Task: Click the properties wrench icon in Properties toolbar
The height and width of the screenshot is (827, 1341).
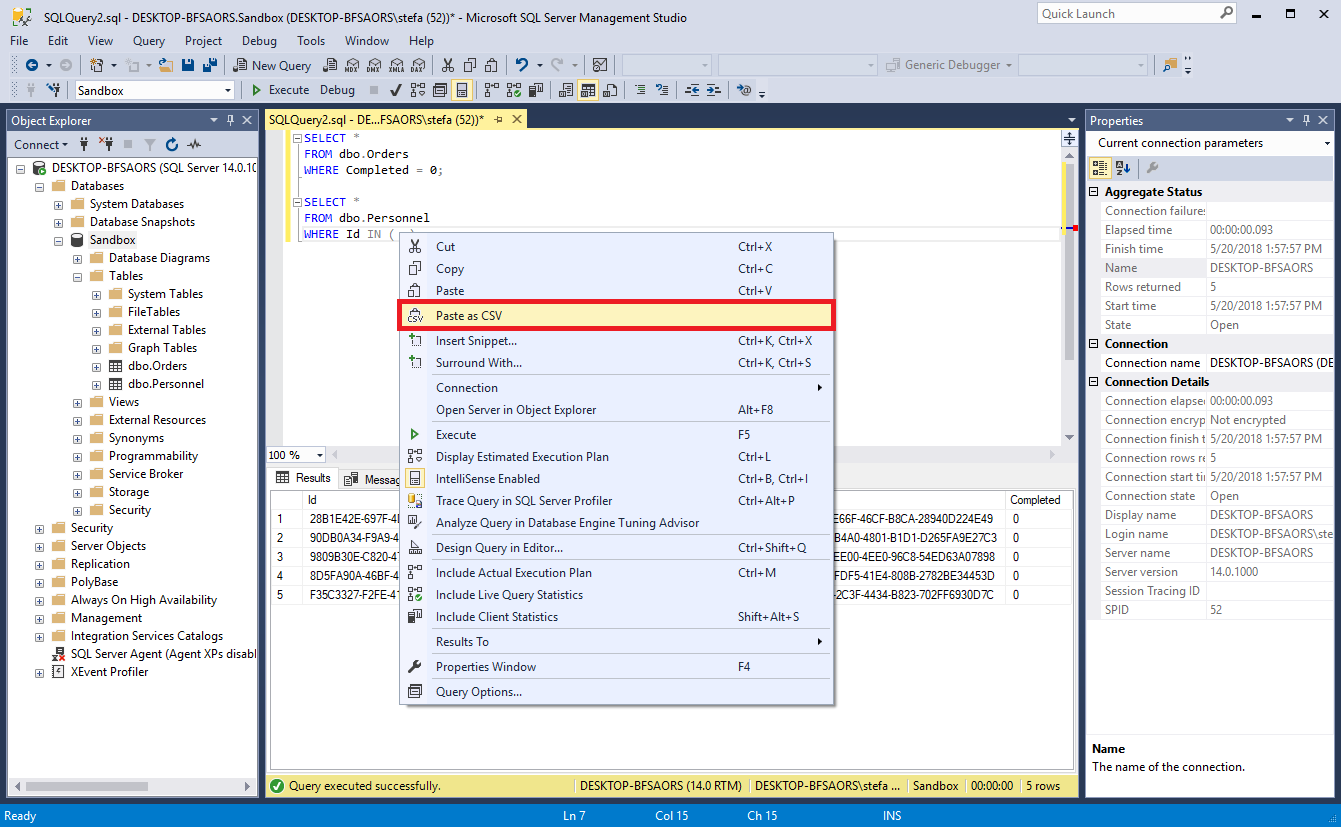Action: [x=1153, y=168]
